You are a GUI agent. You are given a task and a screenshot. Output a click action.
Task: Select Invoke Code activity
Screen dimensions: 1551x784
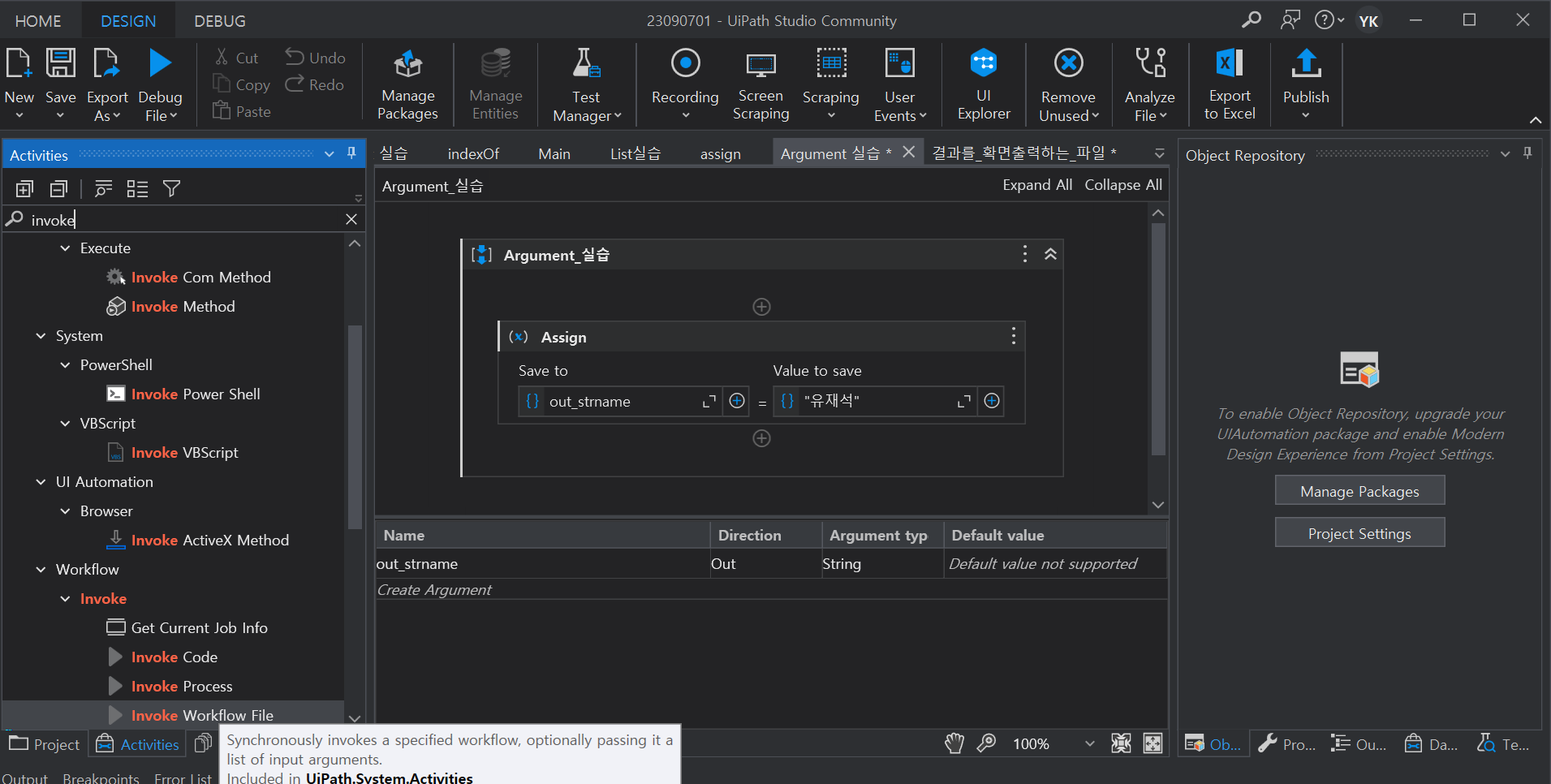(174, 657)
